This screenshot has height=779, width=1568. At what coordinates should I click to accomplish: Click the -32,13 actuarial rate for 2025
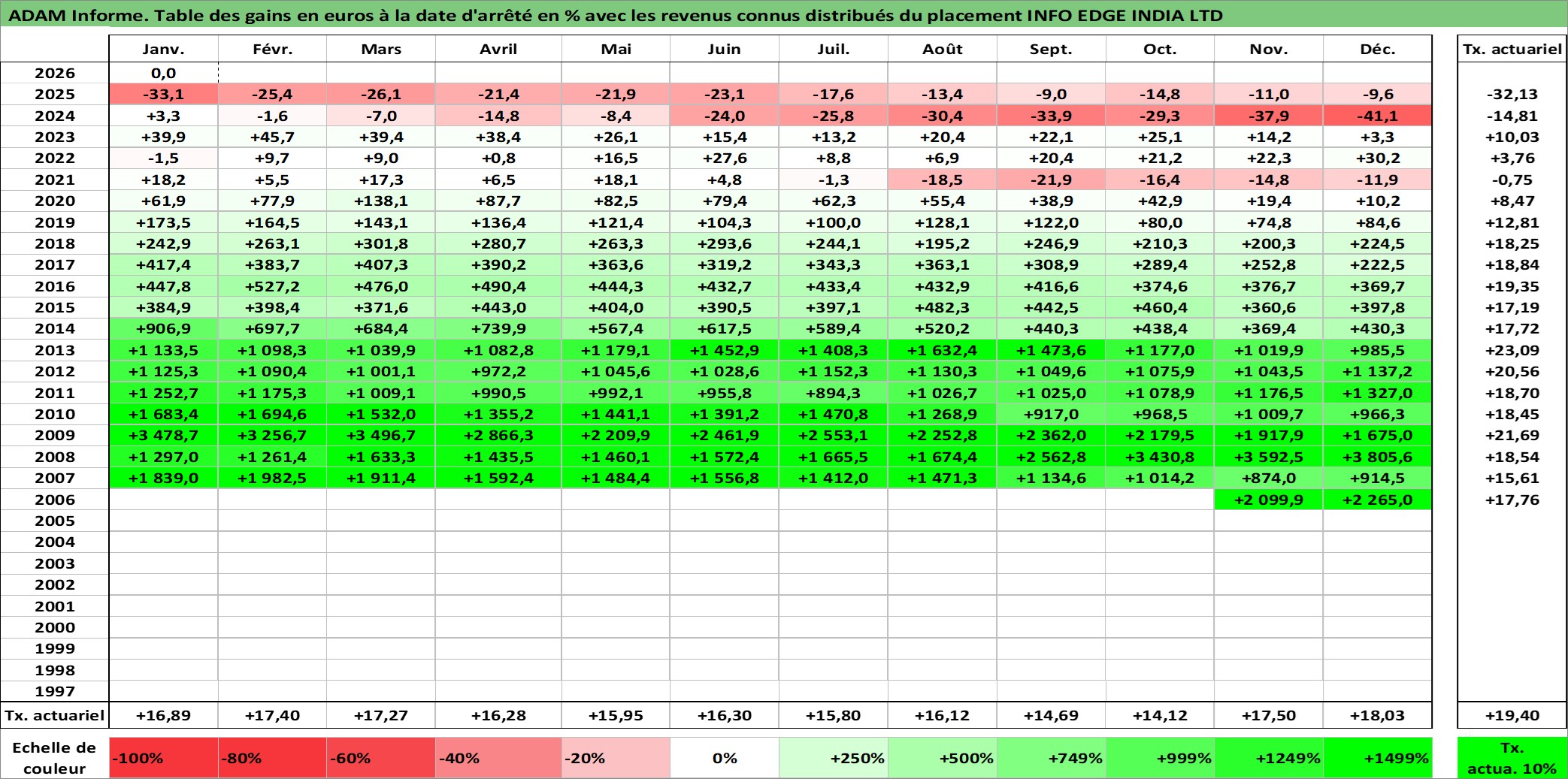1512,94
